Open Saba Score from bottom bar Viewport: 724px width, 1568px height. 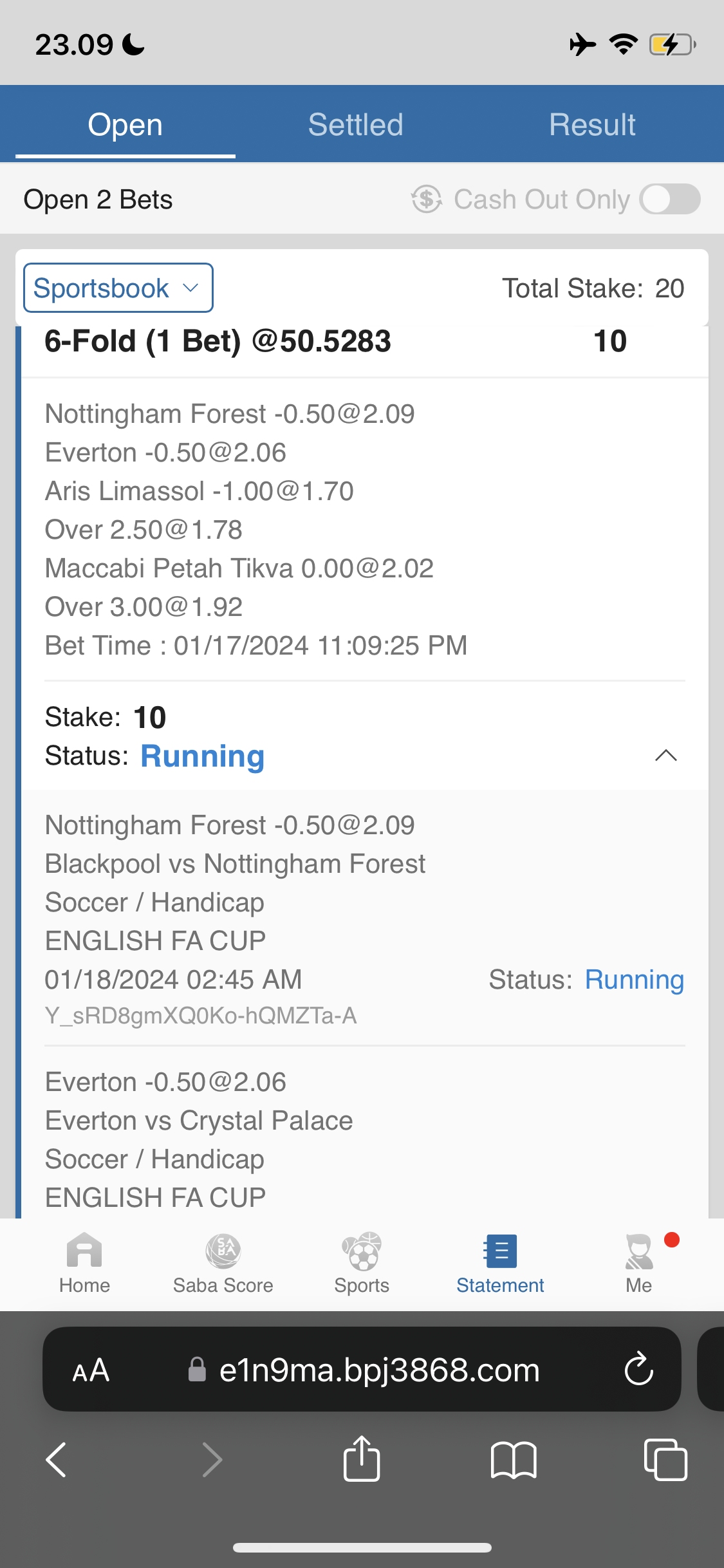click(x=223, y=1262)
